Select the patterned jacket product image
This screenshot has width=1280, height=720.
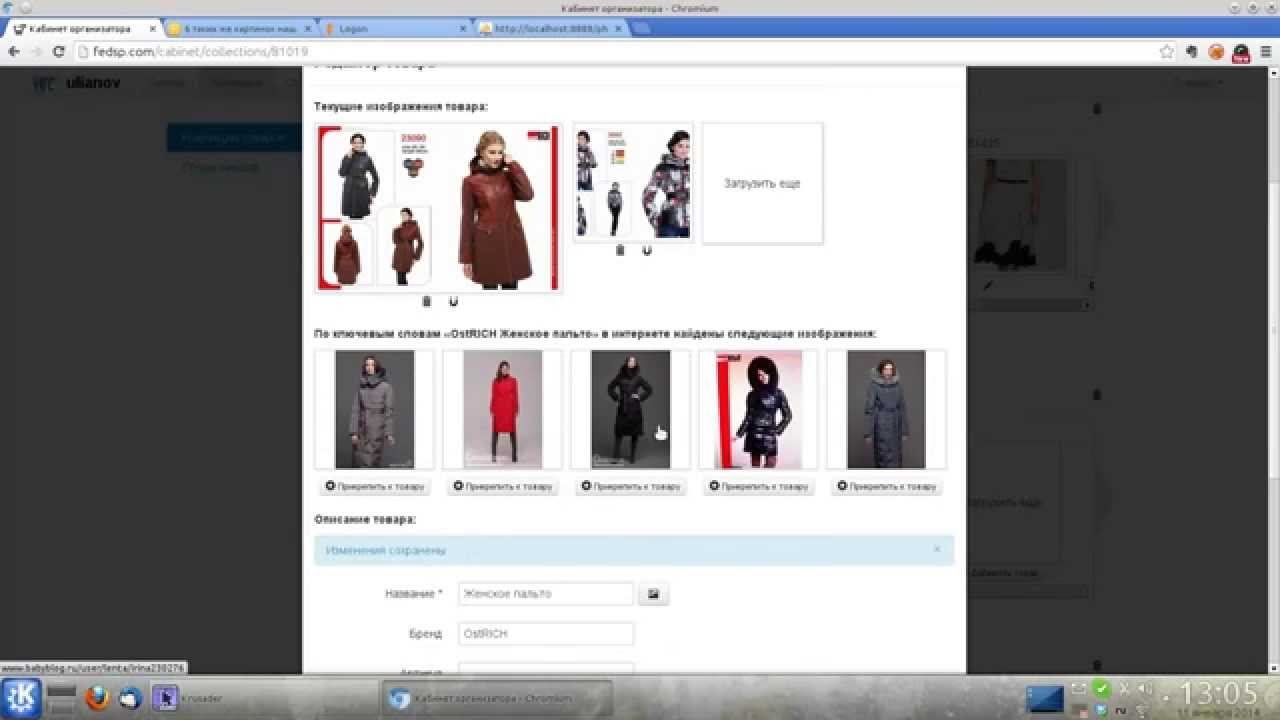tap(633, 183)
